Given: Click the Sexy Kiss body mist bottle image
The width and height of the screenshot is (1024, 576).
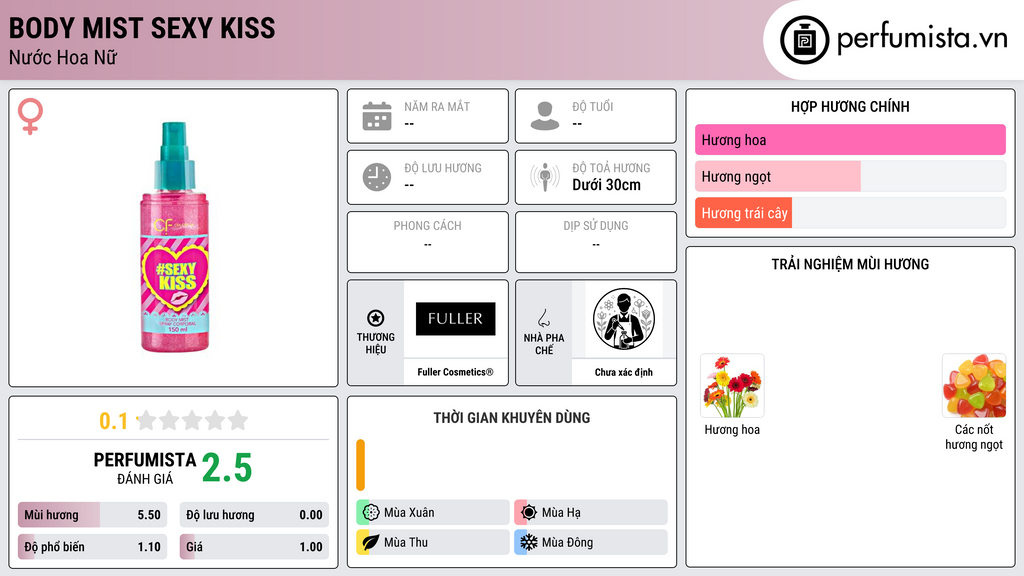Looking at the screenshot, I should coord(175,238).
